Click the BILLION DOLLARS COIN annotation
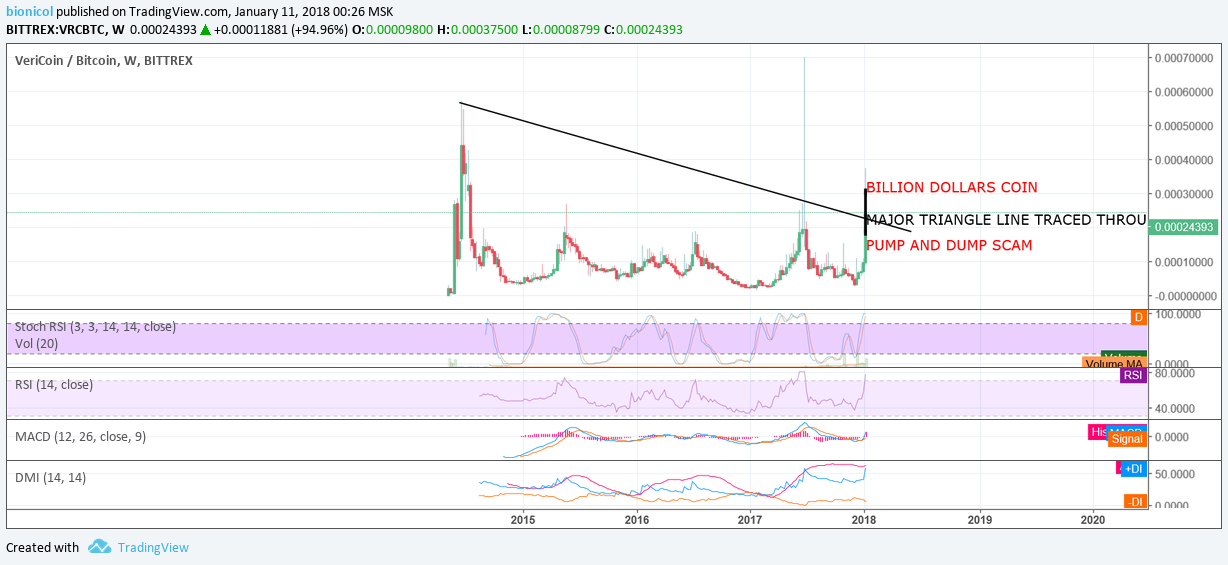Screen dimensions: 1228x565 (x=951, y=187)
